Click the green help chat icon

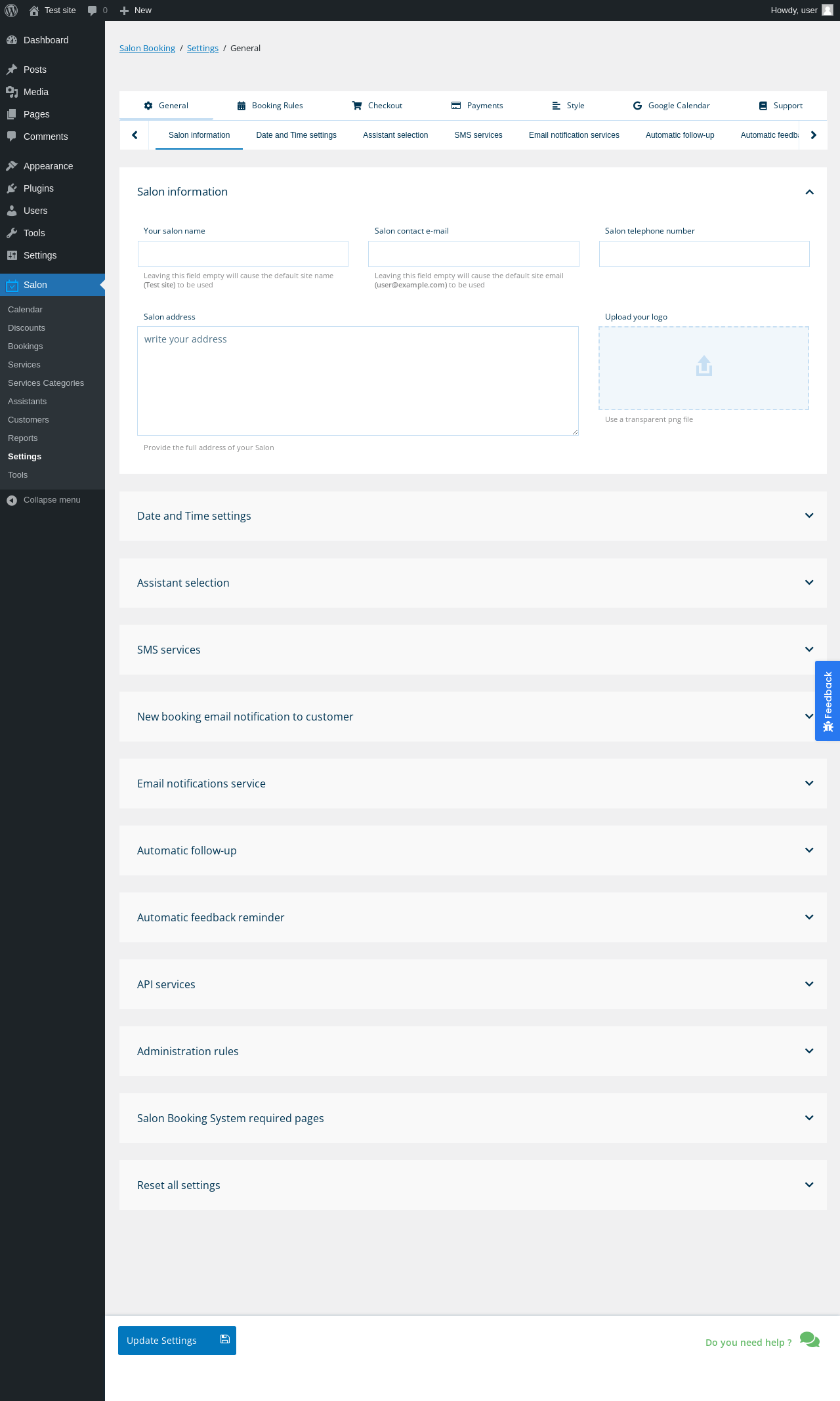coord(810,1339)
